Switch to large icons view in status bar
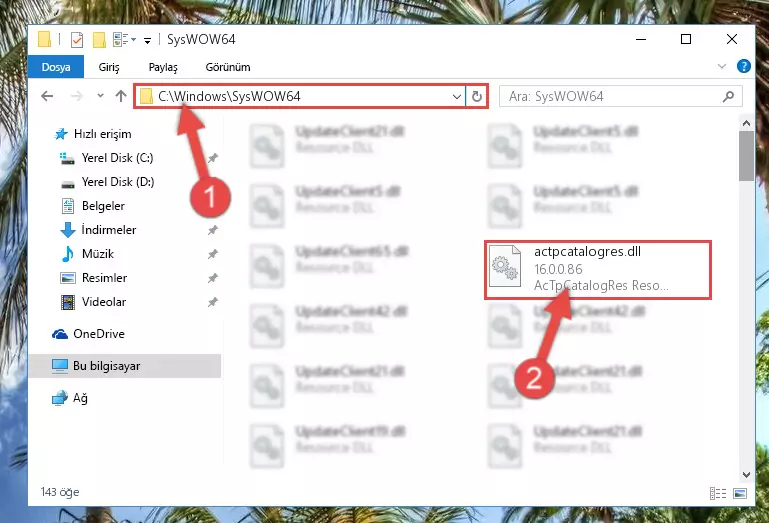 tap(740, 493)
